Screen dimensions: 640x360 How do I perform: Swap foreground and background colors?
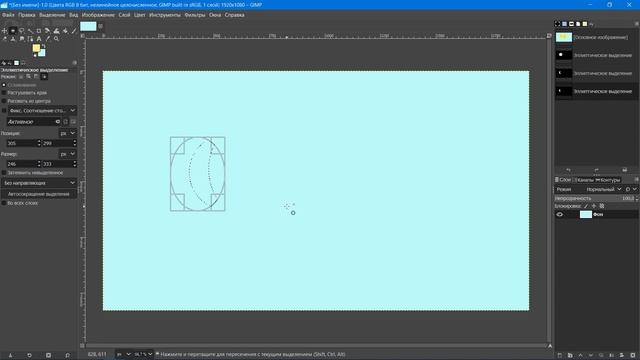(x=44, y=46)
